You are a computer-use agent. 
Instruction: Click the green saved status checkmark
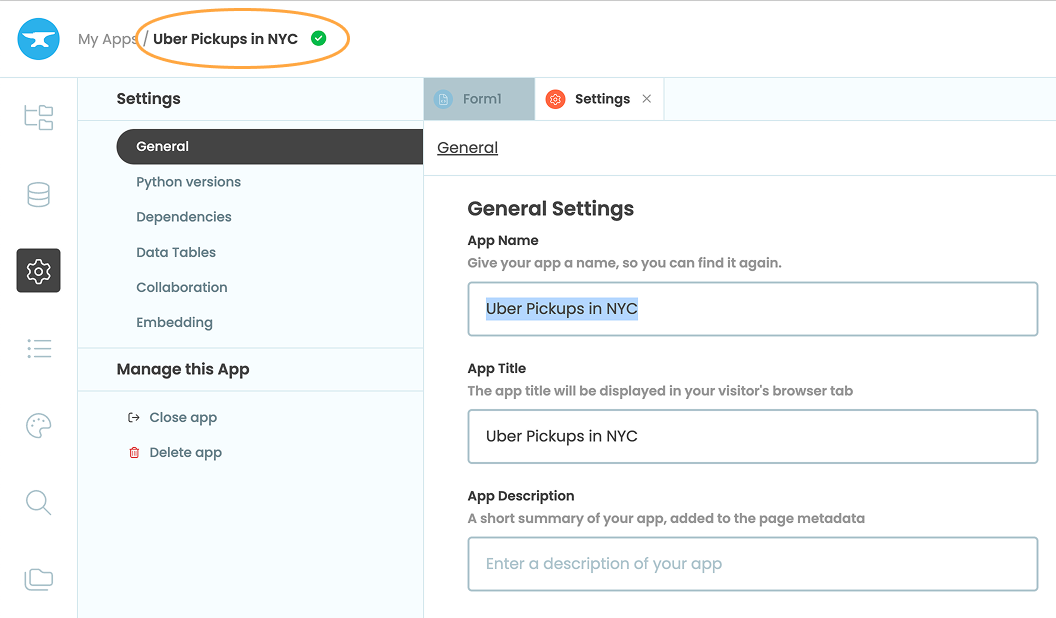pos(318,39)
